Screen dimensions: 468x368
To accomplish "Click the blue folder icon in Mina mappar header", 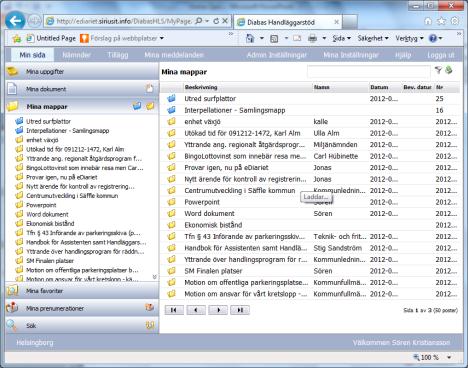I will pos(137,106).
